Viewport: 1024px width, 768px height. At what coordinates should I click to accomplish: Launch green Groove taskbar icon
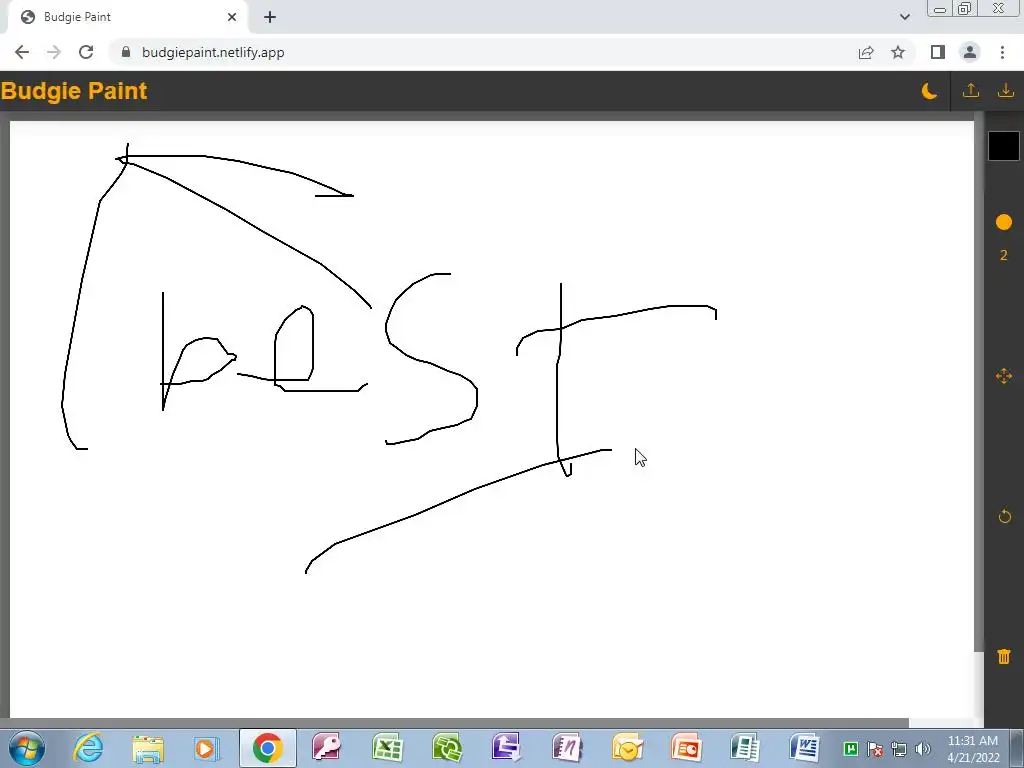click(447, 748)
